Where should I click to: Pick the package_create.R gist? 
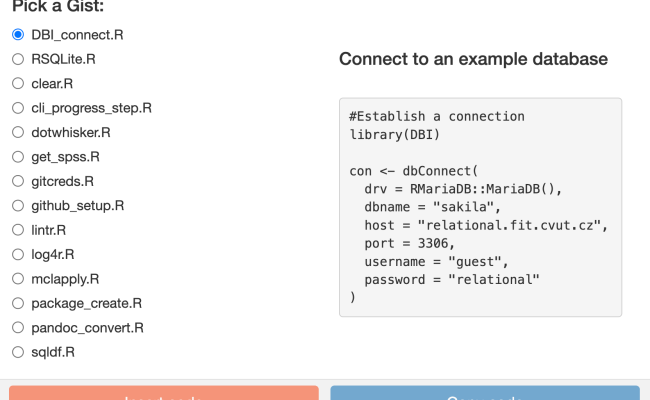pyautogui.click(x=18, y=303)
